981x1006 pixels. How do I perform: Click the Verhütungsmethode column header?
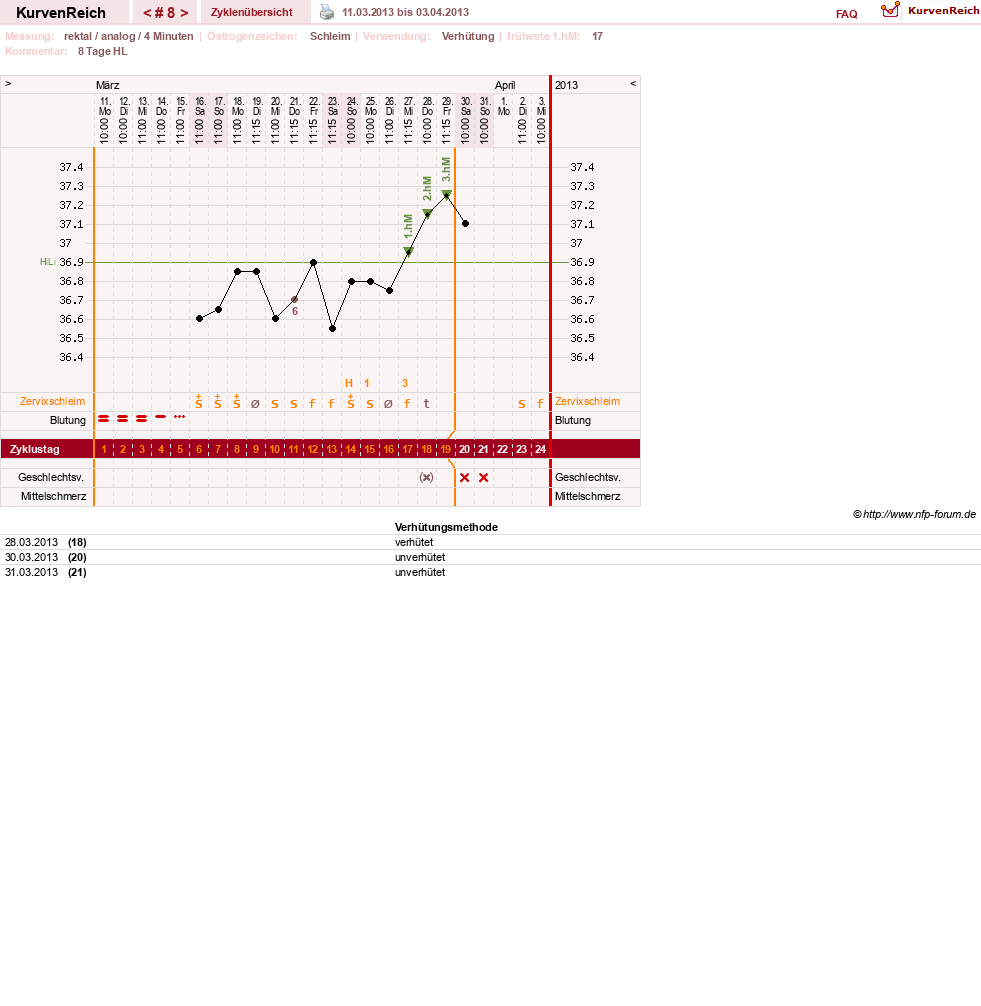pos(446,527)
